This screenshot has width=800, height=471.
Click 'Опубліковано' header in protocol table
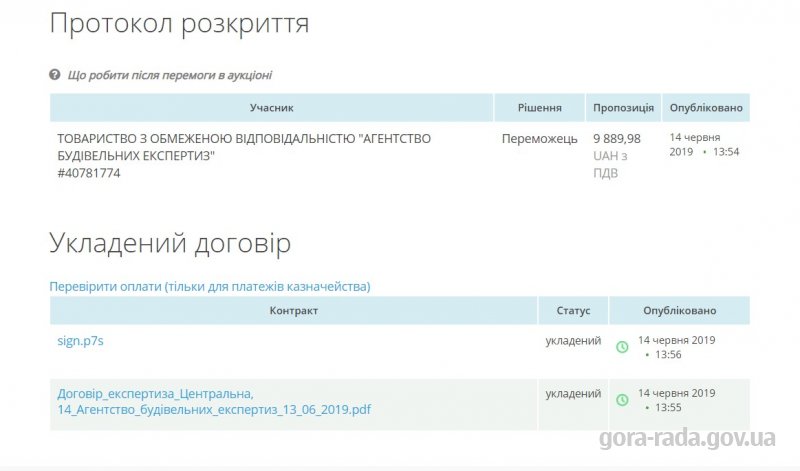tap(706, 108)
